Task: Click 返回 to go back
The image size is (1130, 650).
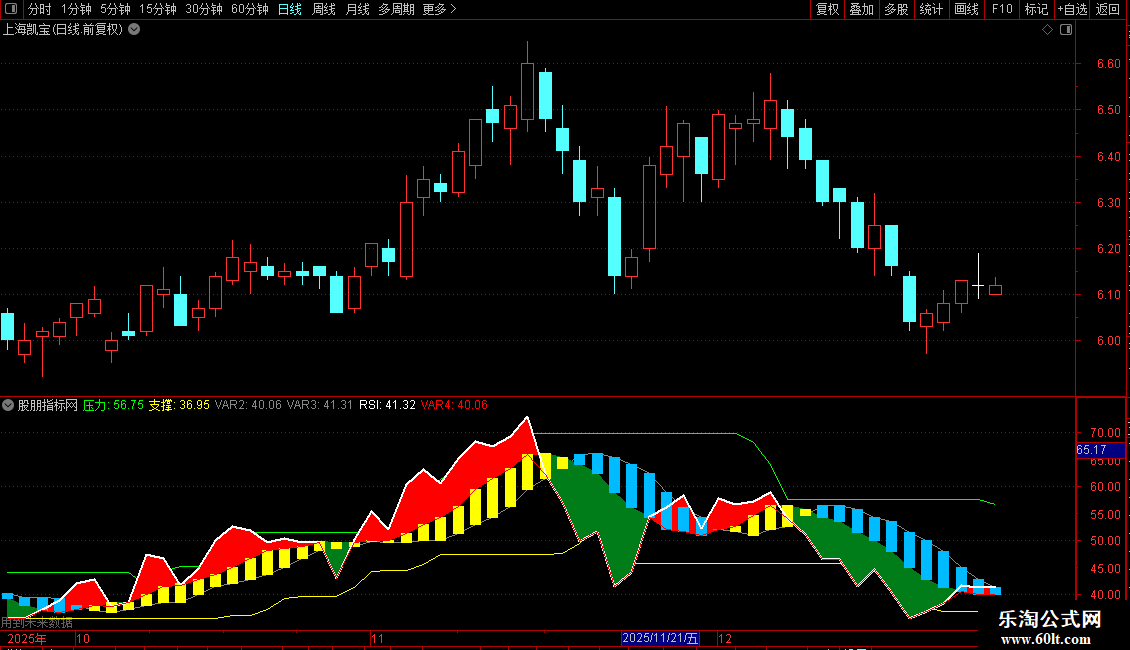Action: (x=1108, y=9)
